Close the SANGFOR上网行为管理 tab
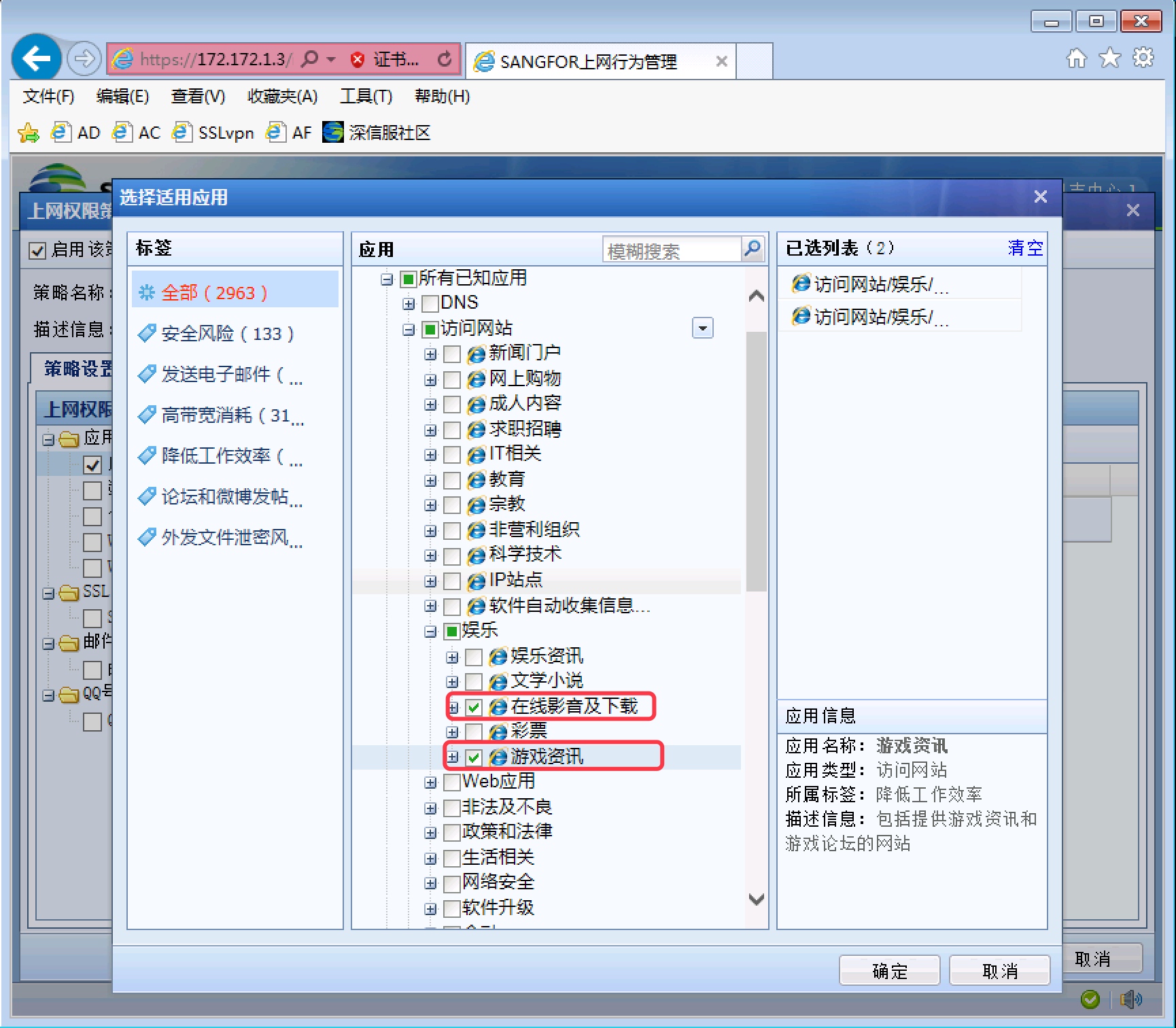The image size is (1176, 1028). point(722,61)
